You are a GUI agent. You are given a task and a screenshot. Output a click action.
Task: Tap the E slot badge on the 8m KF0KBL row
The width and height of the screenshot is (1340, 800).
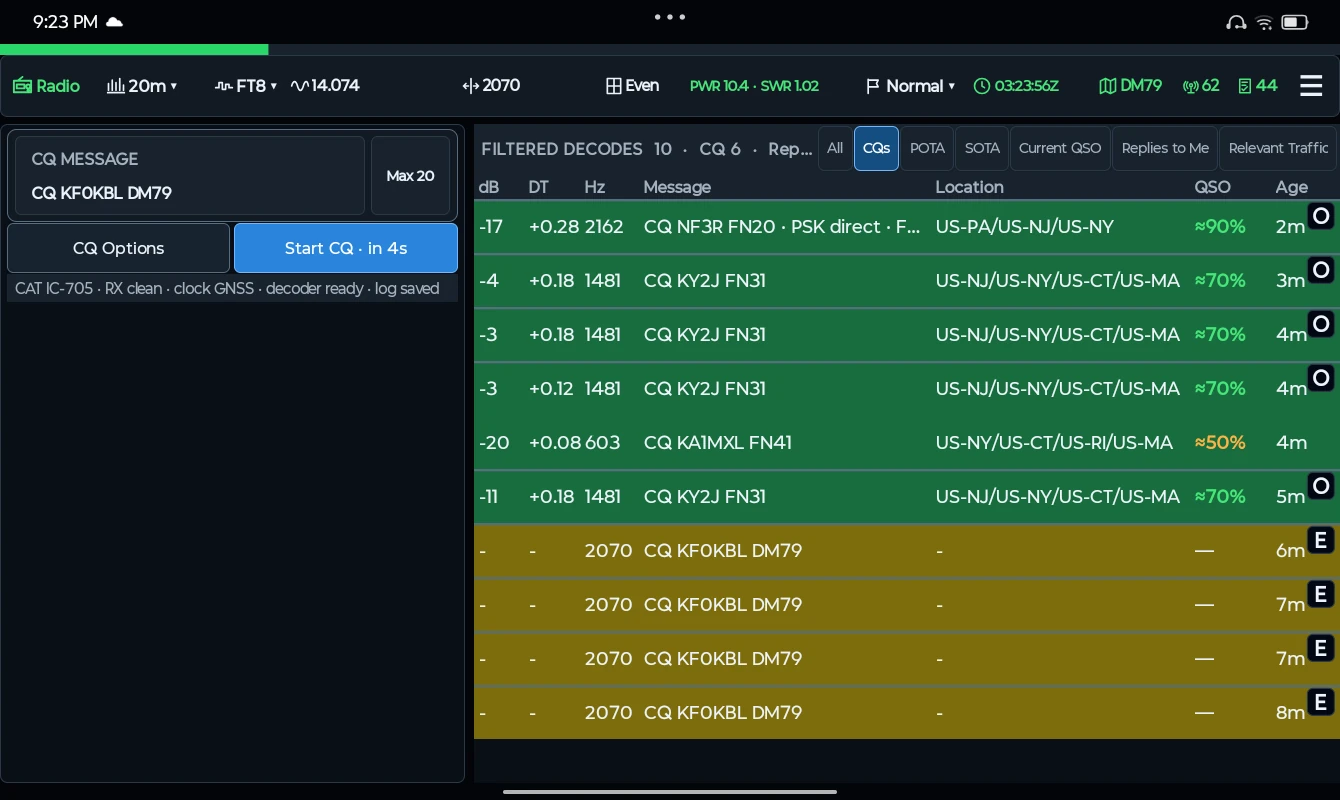point(1321,702)
